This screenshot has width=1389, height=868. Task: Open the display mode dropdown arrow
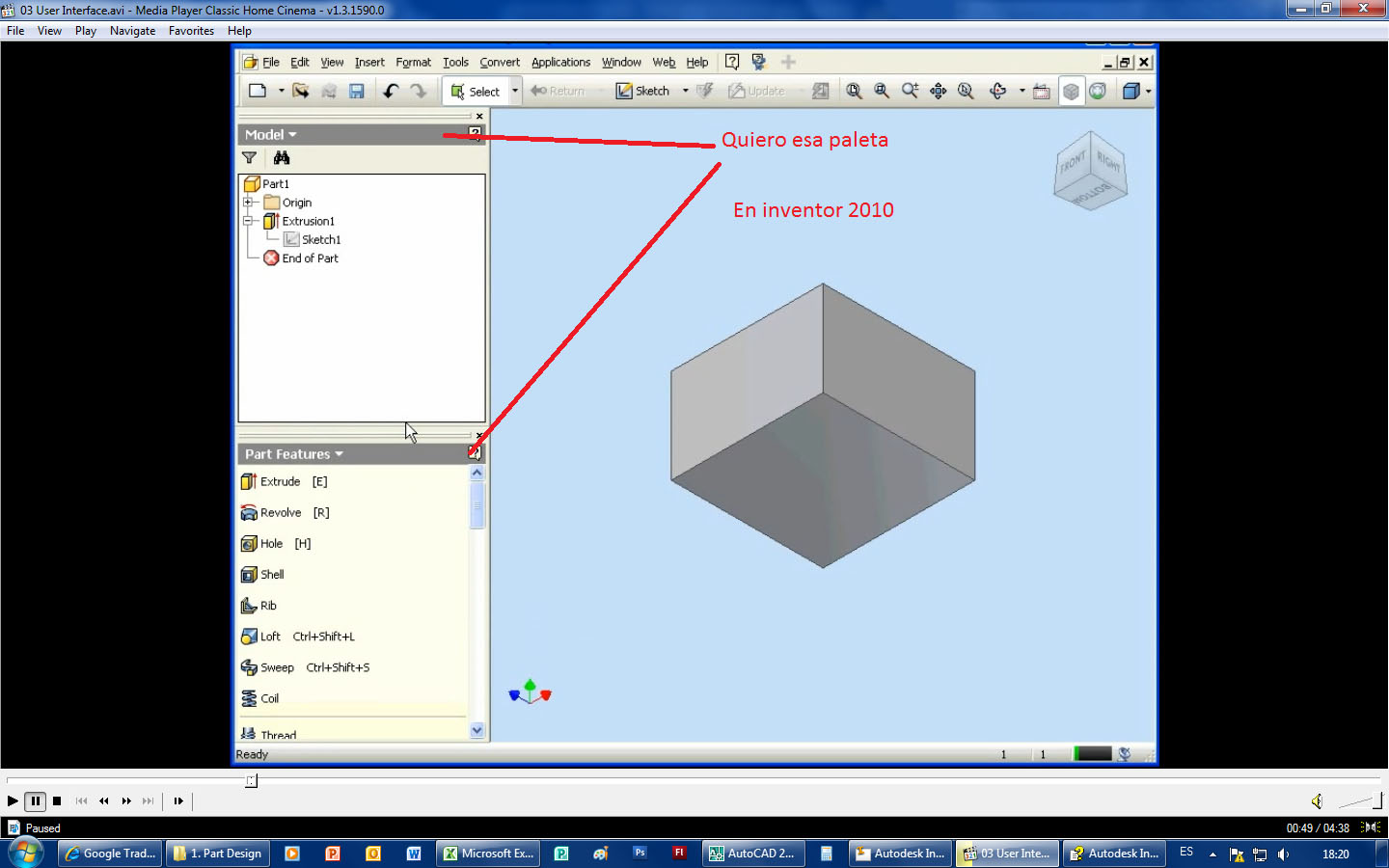1148,92
